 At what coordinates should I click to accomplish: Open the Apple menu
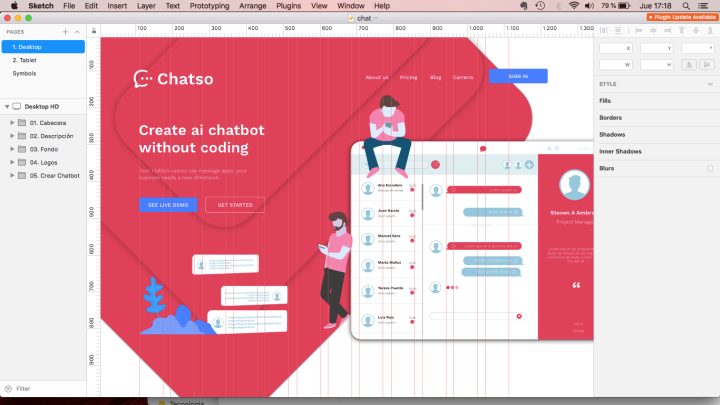pyautogui.click(x=14, y=6)
